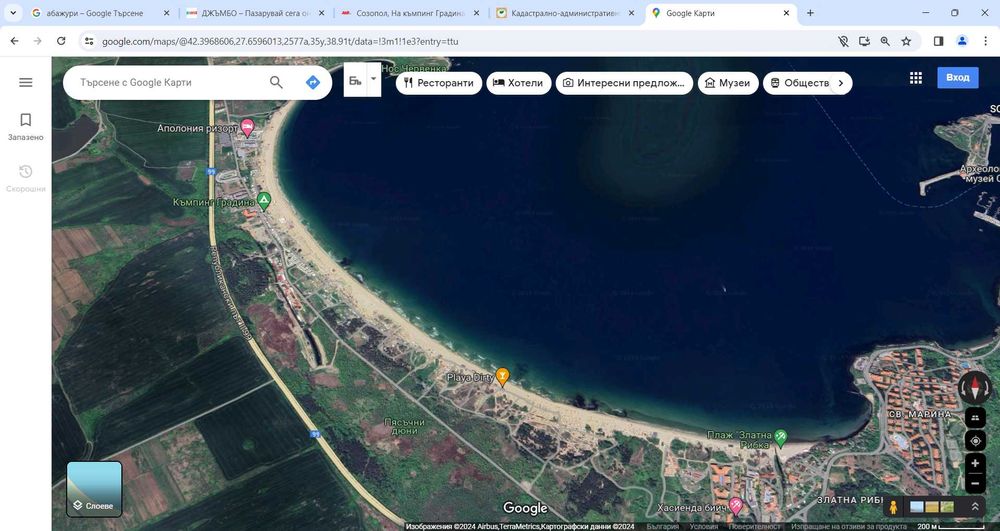Open the Google Maps hamburger menu
This screenshot has height=531, width=1000.
[x=26, y=82]
